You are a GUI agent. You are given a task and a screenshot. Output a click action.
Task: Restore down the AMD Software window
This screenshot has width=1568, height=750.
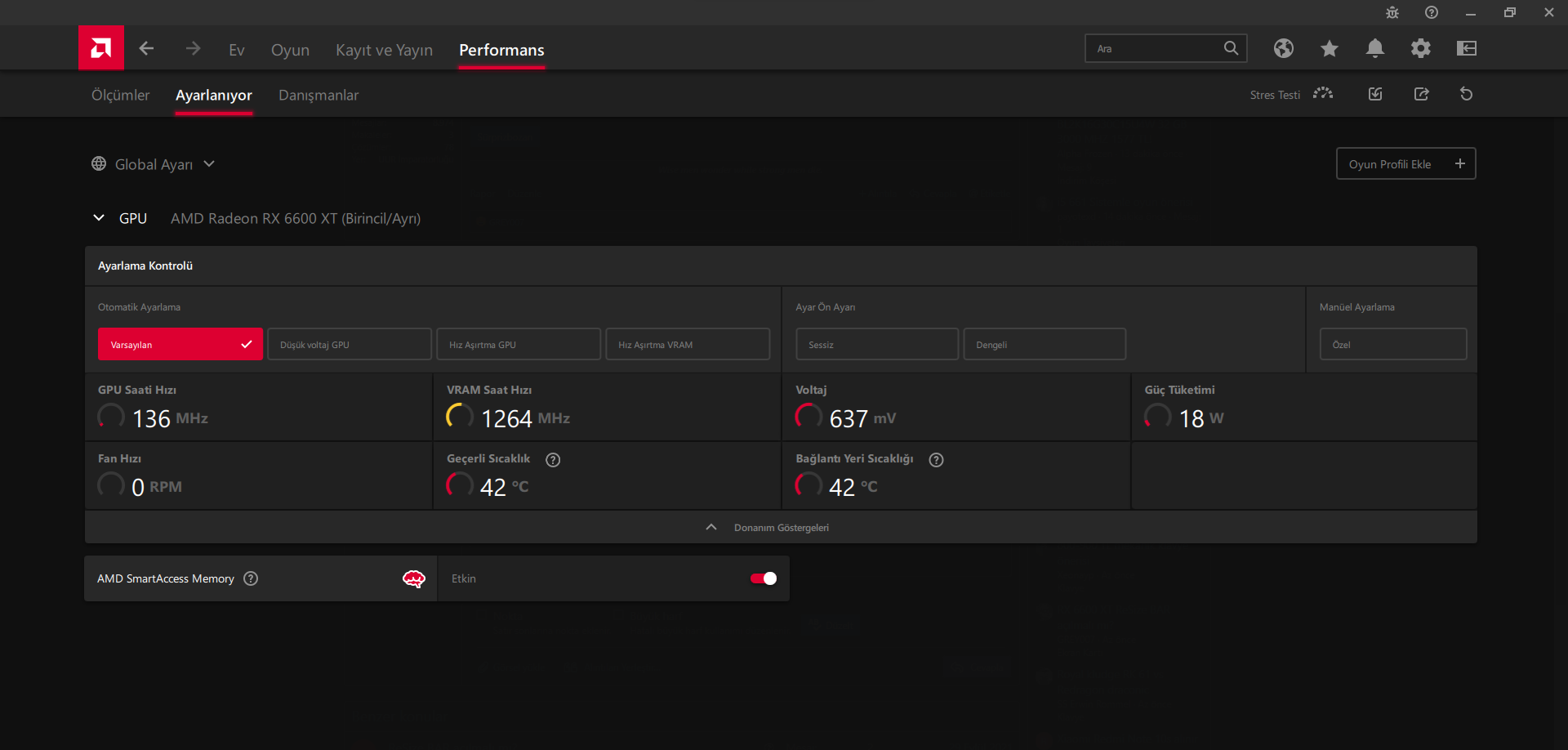tap(1510, 12)
